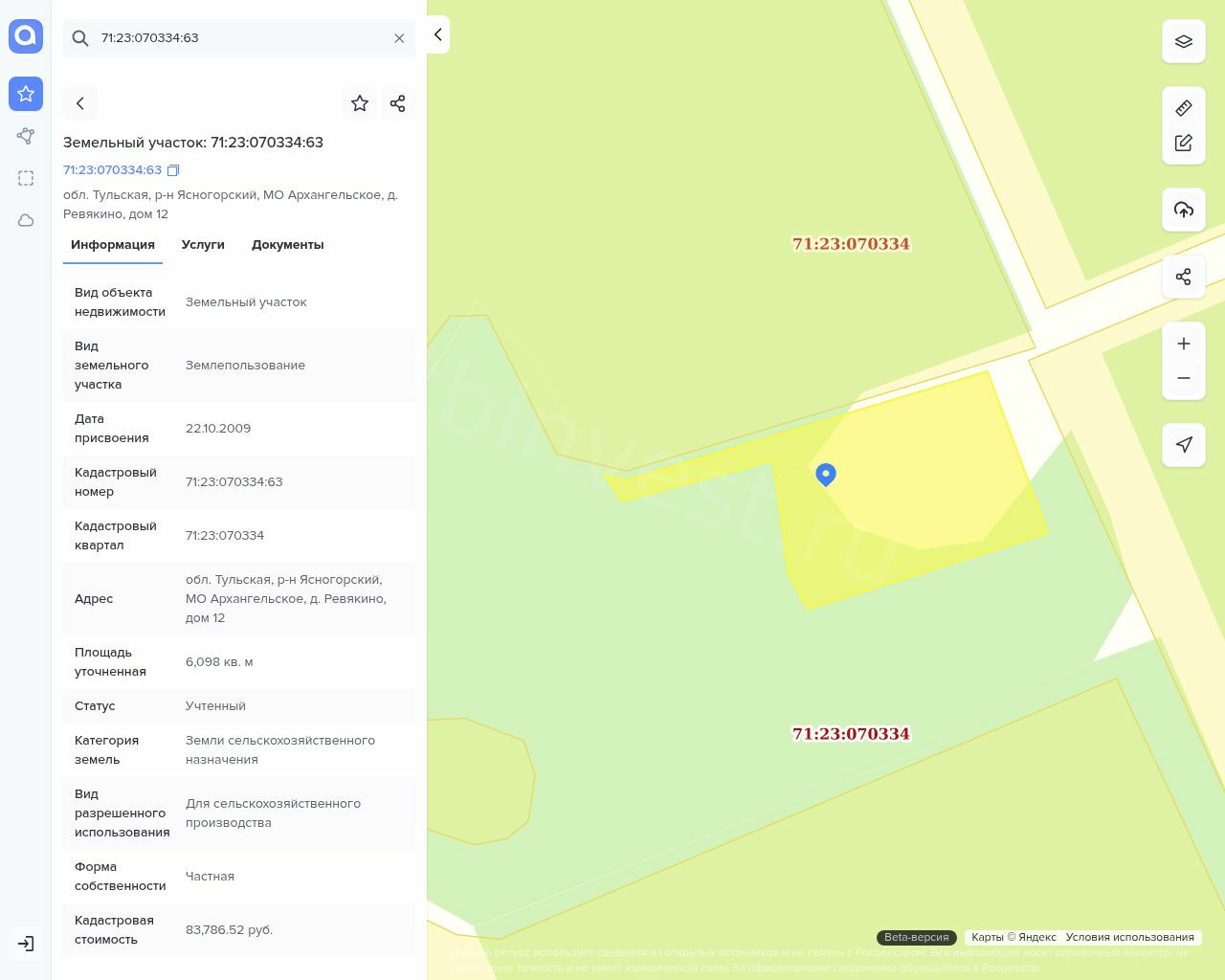Switch to the Документы tab
Image resolution: width=1225 pixels, height=980 pixels.
click(x=287, y=245)
